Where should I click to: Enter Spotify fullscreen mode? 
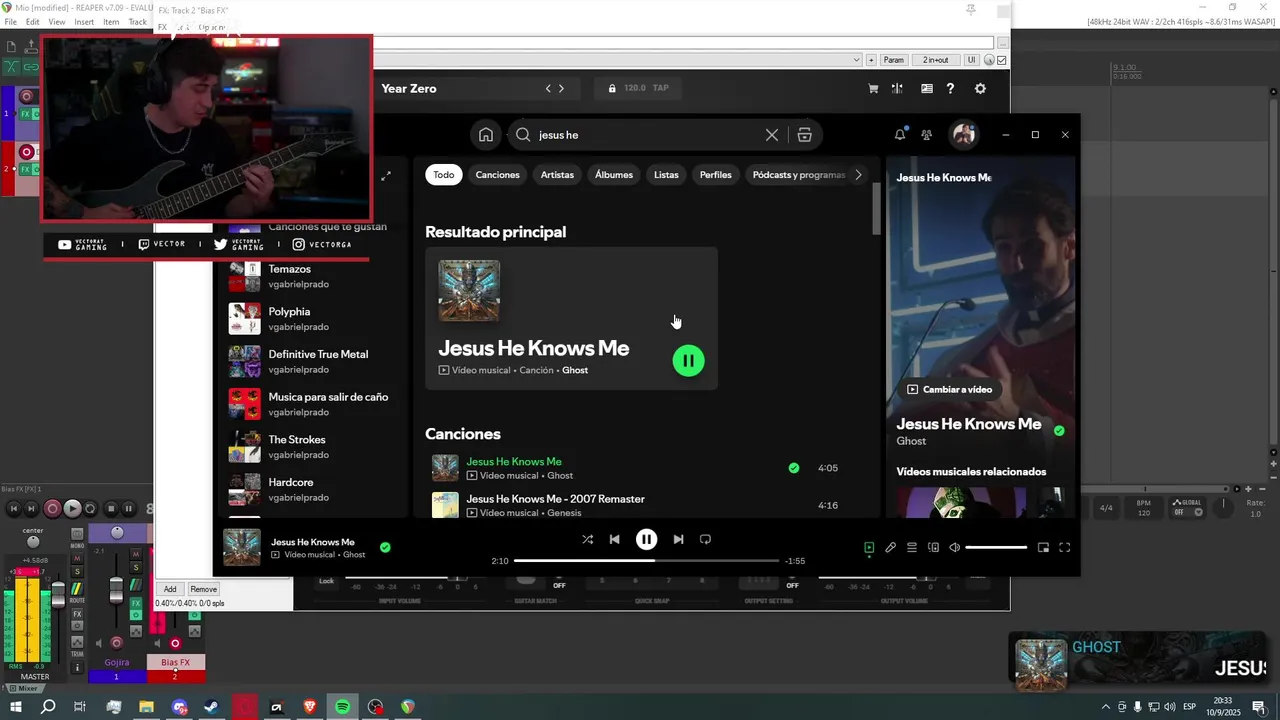[1064, 547]
